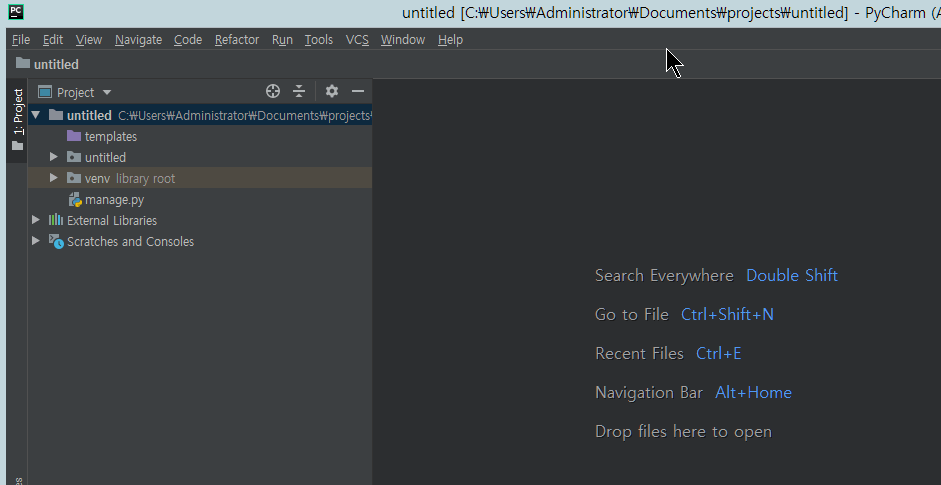Expand the venv folder arrow
This screenshot has height=485, width=941.
pos(53,178)
